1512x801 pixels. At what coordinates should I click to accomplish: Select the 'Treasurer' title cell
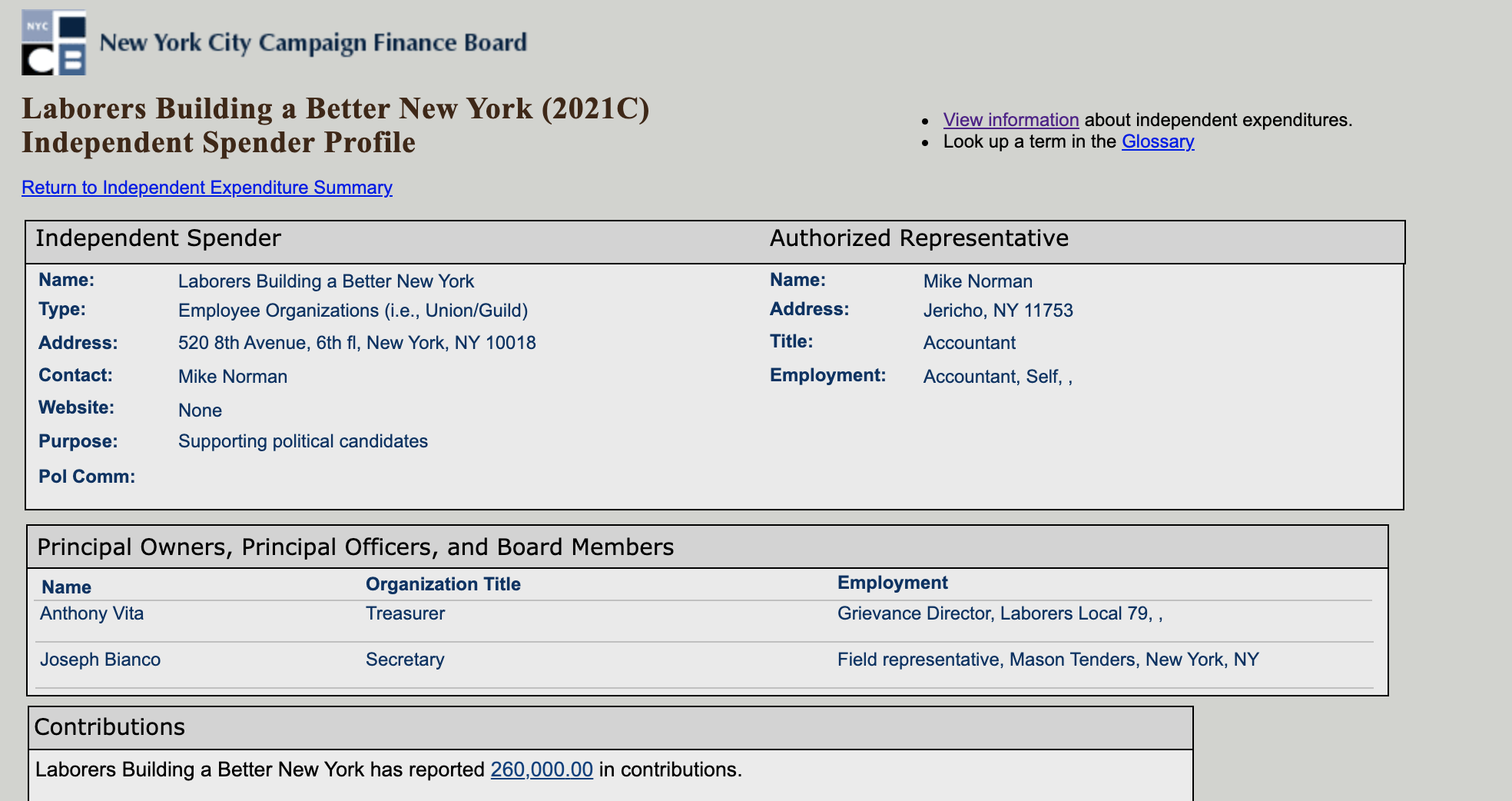[405, 613]
